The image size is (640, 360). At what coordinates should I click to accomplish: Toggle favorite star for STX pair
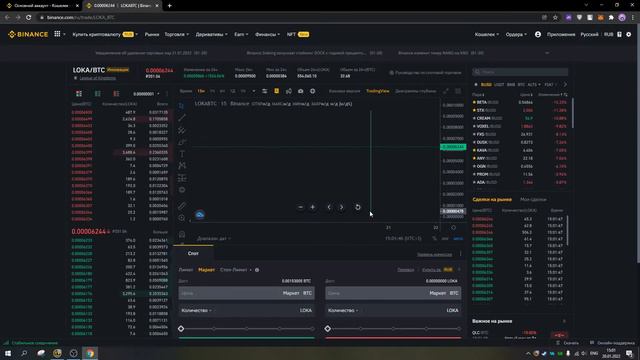coord(474,110)
